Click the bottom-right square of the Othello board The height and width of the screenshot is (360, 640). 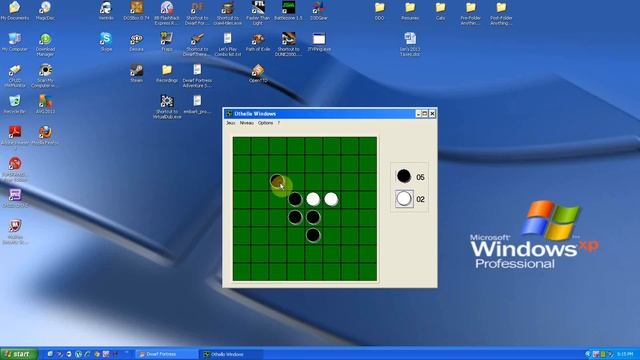[x=368, y=272]
